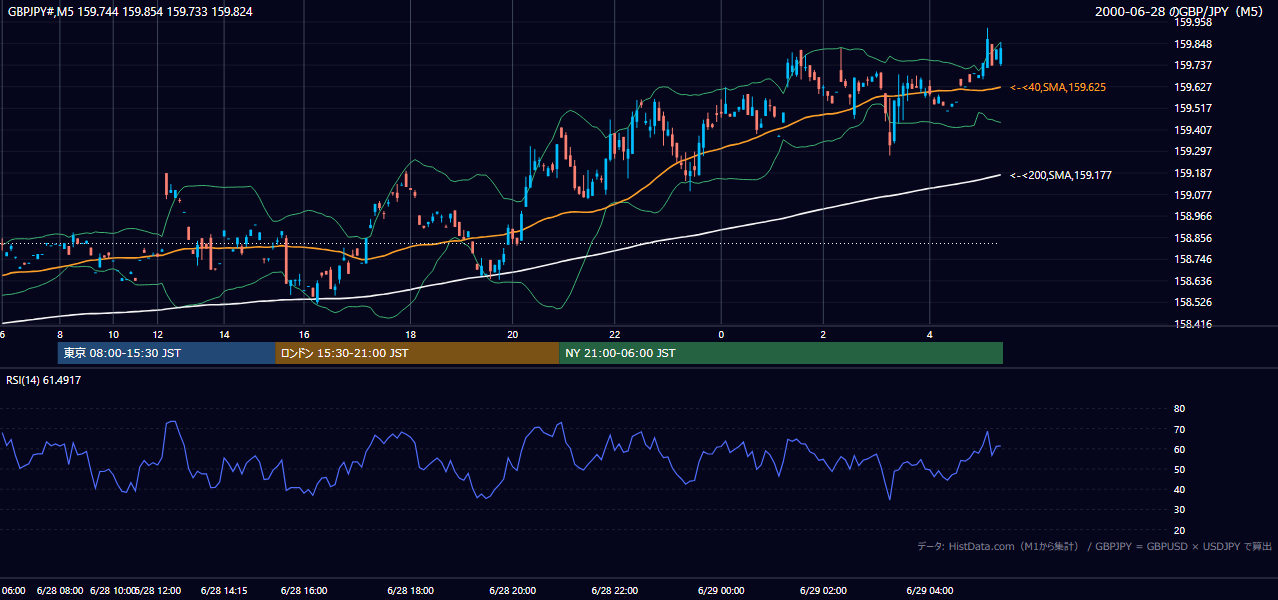Screen dimensions: 1278x600
Task: Click price axis value 159.848
Action: point(1193,44)
